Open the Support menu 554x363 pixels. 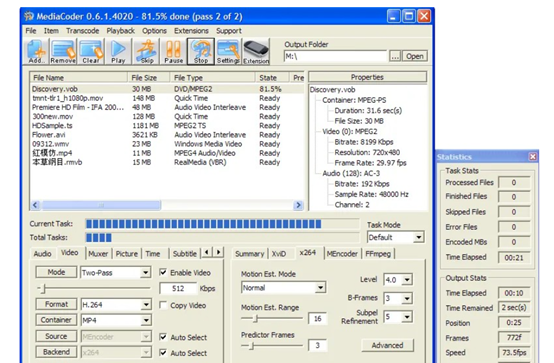(x=229, y=31)
